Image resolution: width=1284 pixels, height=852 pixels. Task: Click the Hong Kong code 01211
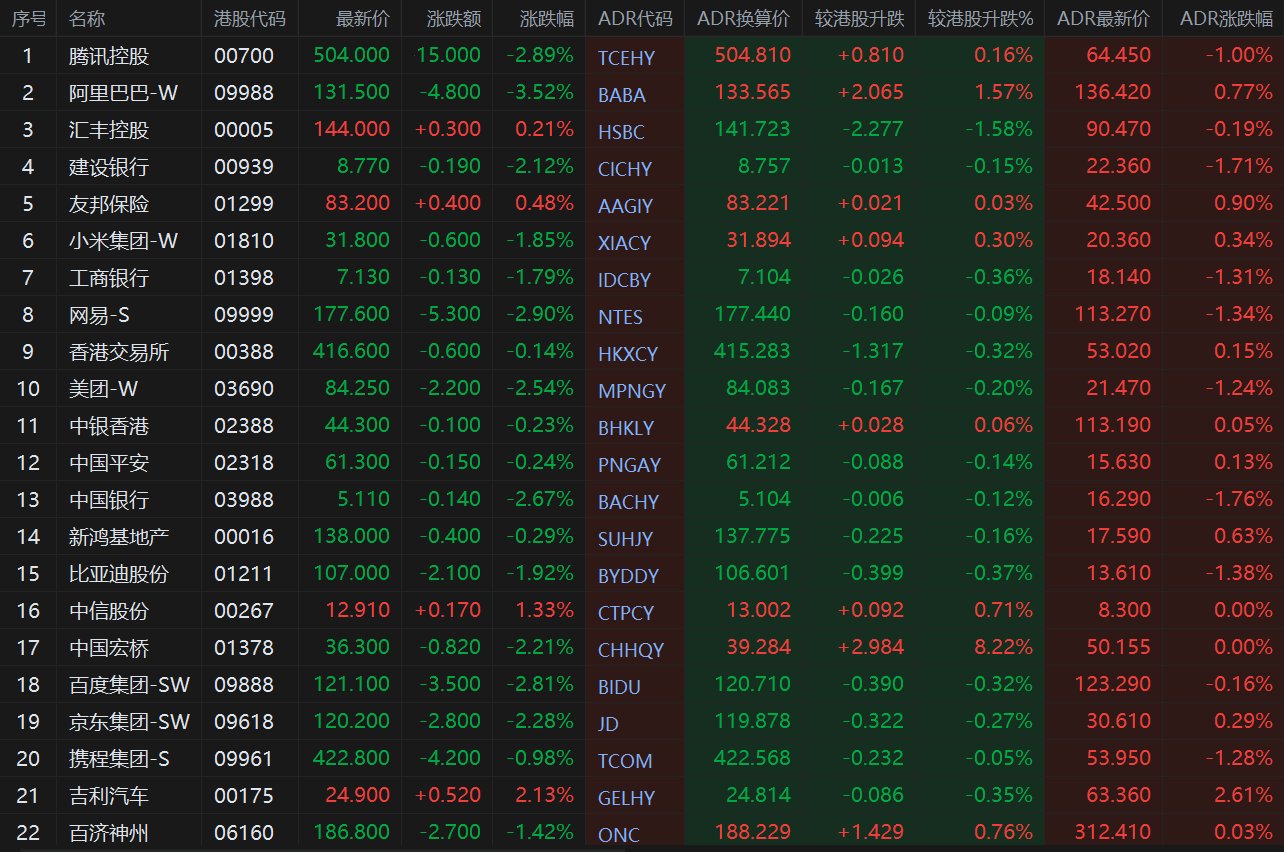pyautogui.click(x=244, y=573)
